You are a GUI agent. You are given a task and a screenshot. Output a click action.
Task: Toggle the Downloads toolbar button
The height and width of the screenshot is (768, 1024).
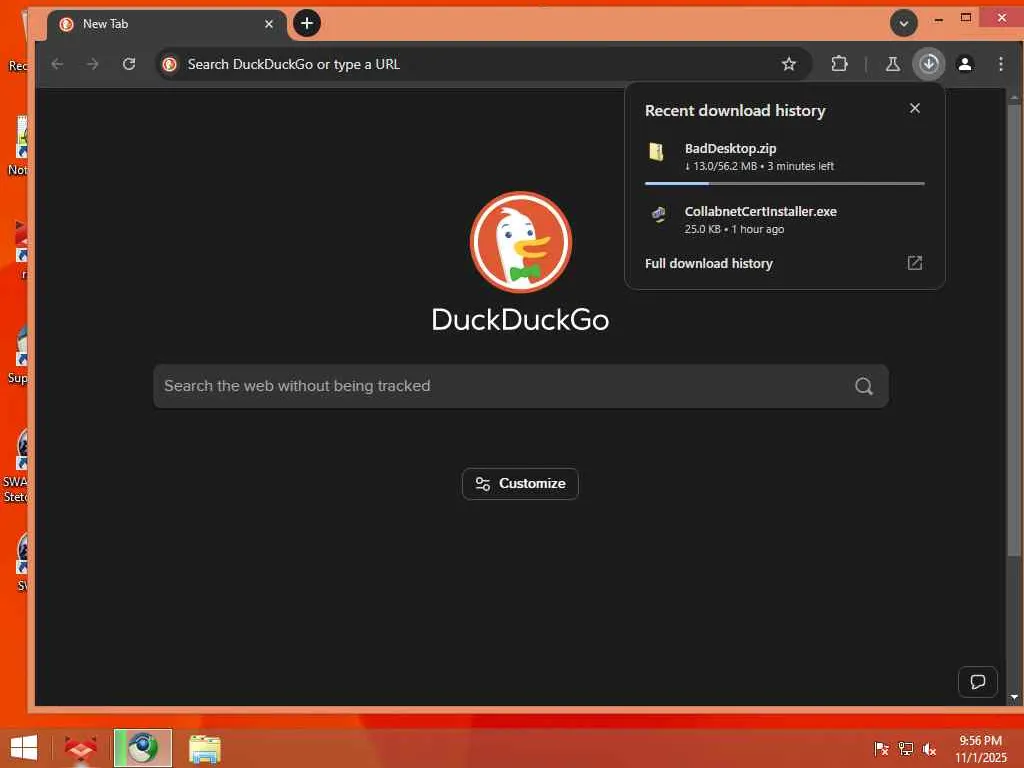(x=929, y=64)
